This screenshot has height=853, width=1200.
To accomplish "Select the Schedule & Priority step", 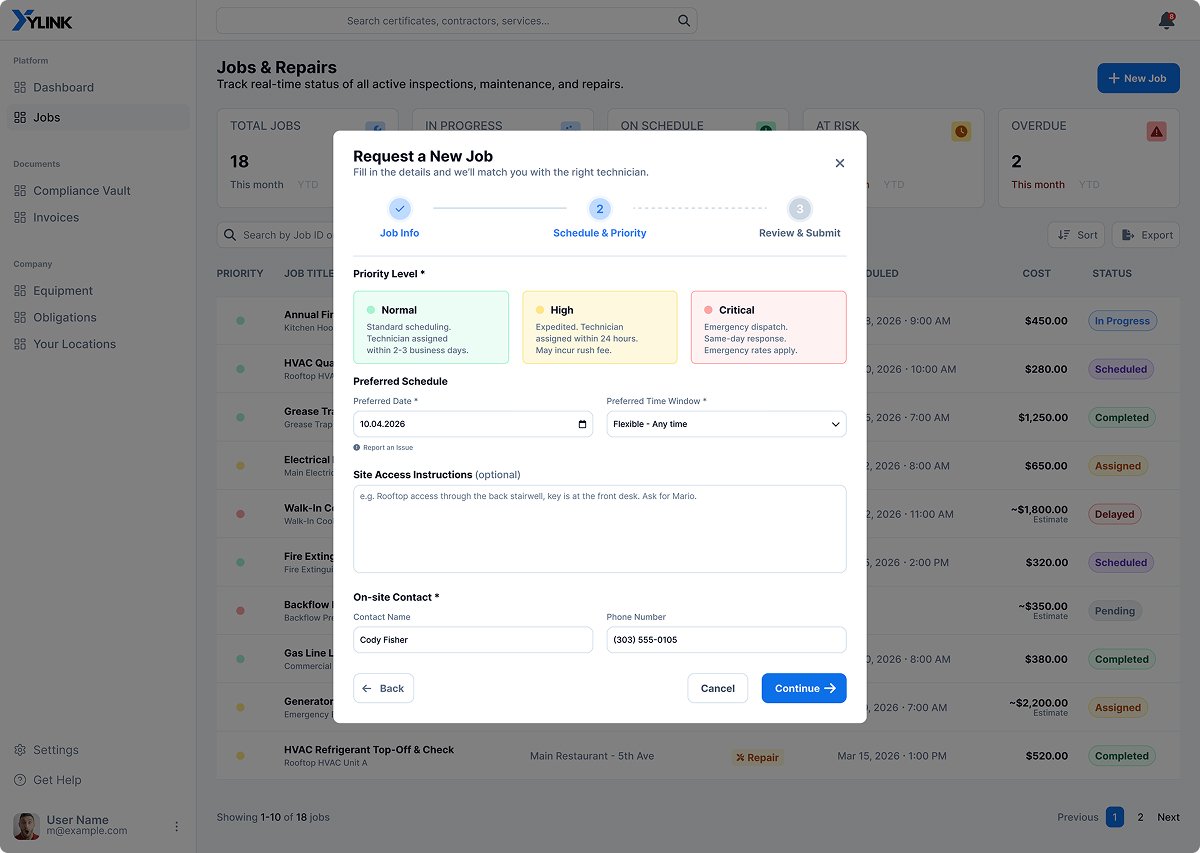I will point(600,219).
